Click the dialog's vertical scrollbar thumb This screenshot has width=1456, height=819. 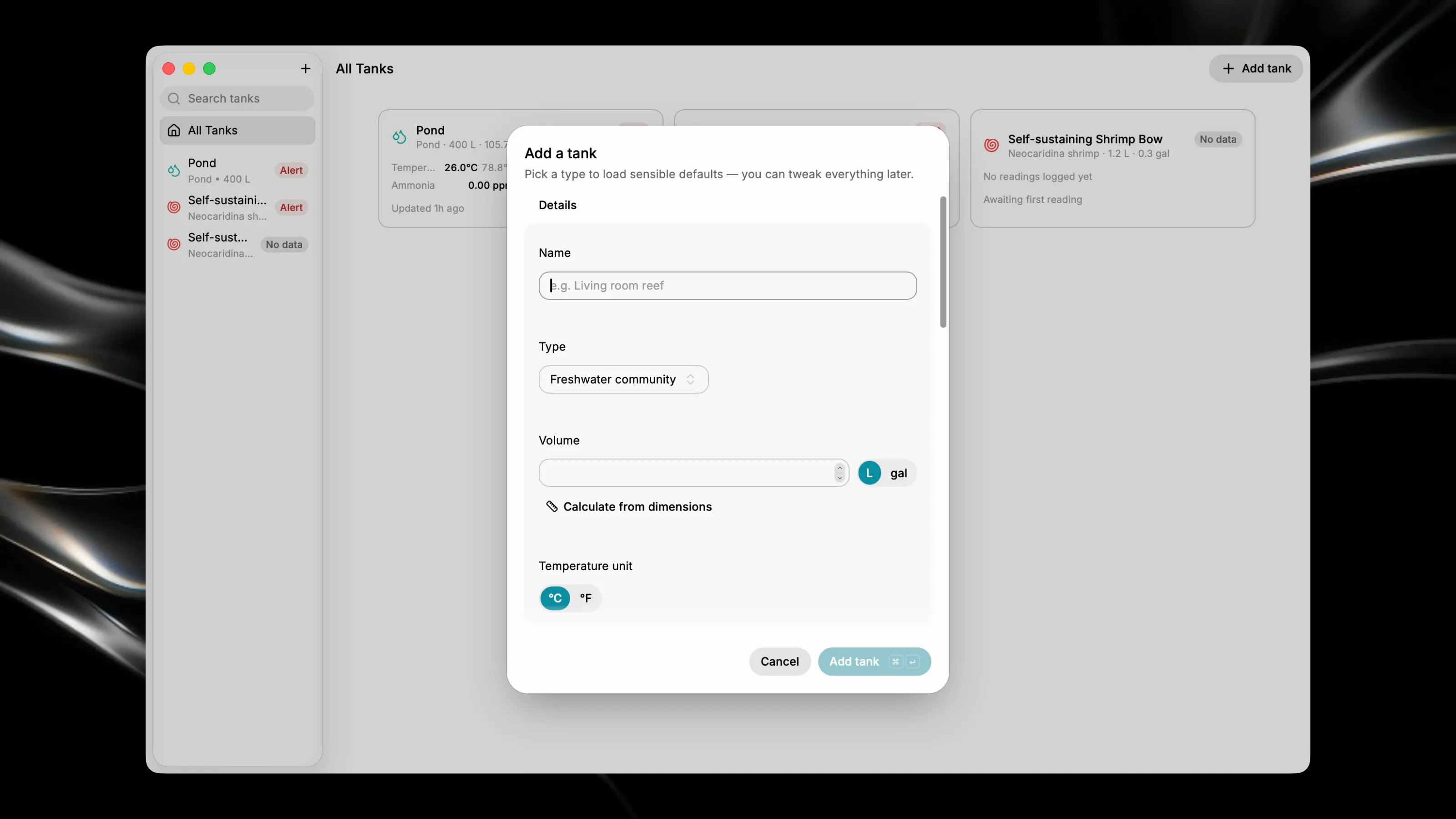(x=943, y=262)
